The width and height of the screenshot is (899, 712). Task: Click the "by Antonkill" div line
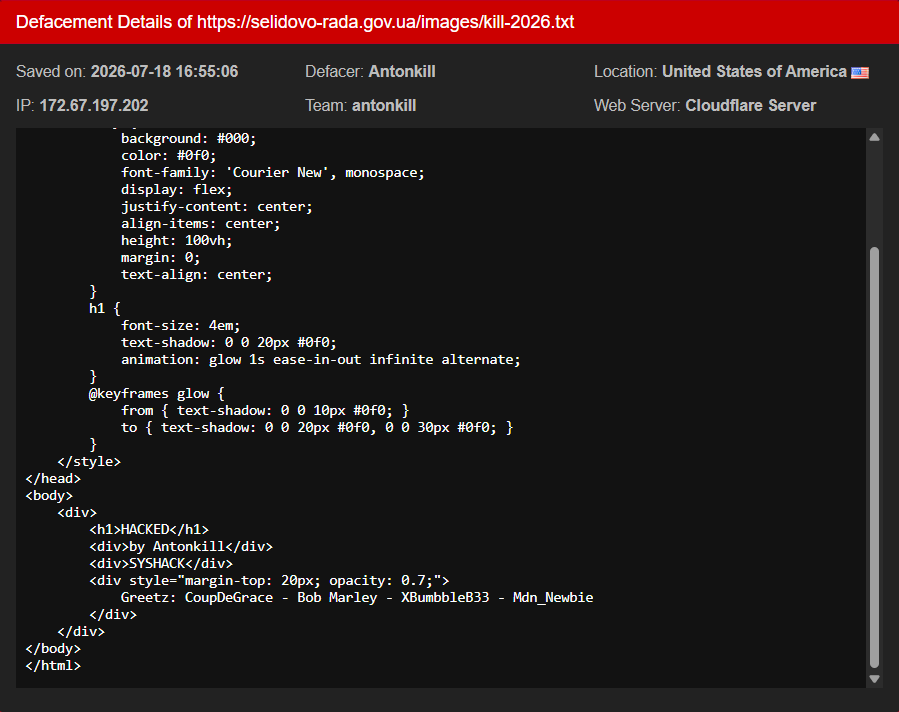click(x=181, y=547)
